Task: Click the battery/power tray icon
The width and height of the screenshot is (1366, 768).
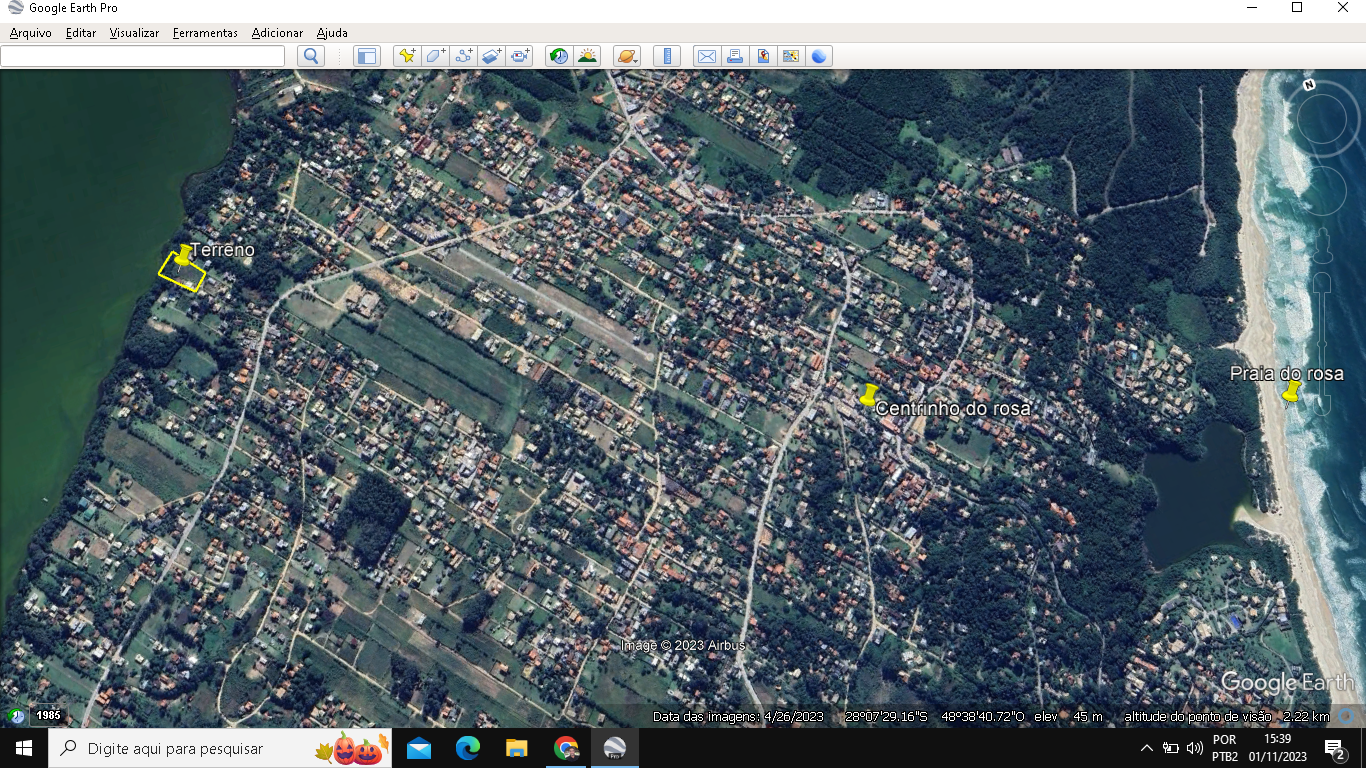Action: click(x=1171, y=748)
